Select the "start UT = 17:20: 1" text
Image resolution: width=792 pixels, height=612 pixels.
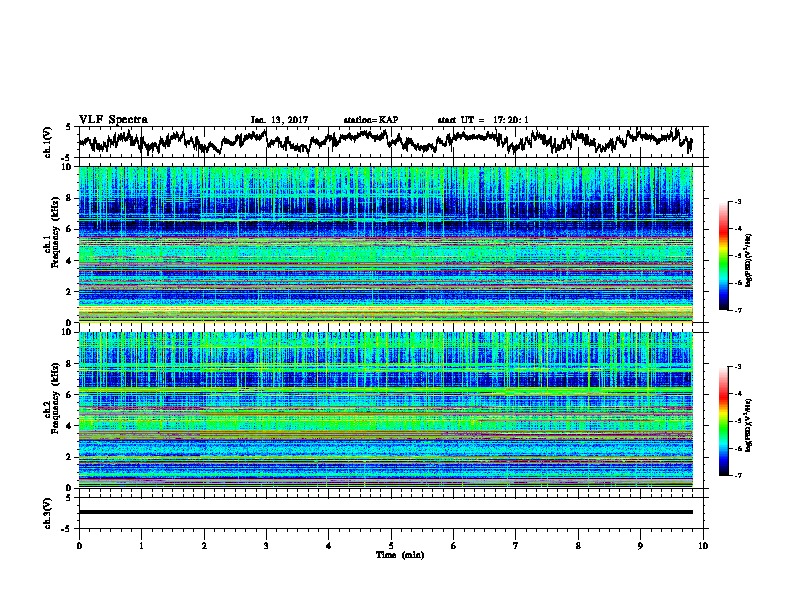pyautogui.click(x=483, y=120)
